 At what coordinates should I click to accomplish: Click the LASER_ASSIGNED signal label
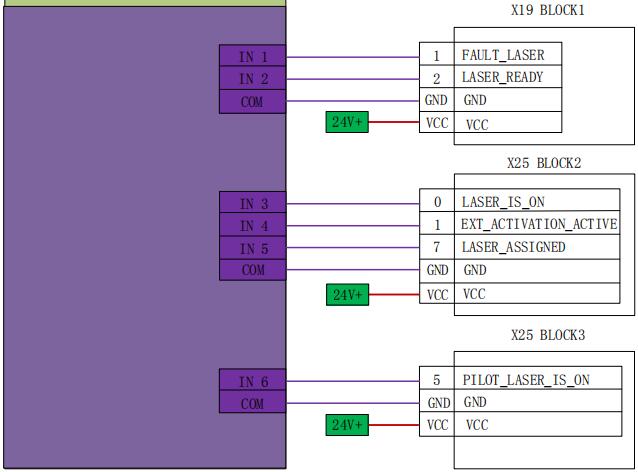[x=513, y=247]
